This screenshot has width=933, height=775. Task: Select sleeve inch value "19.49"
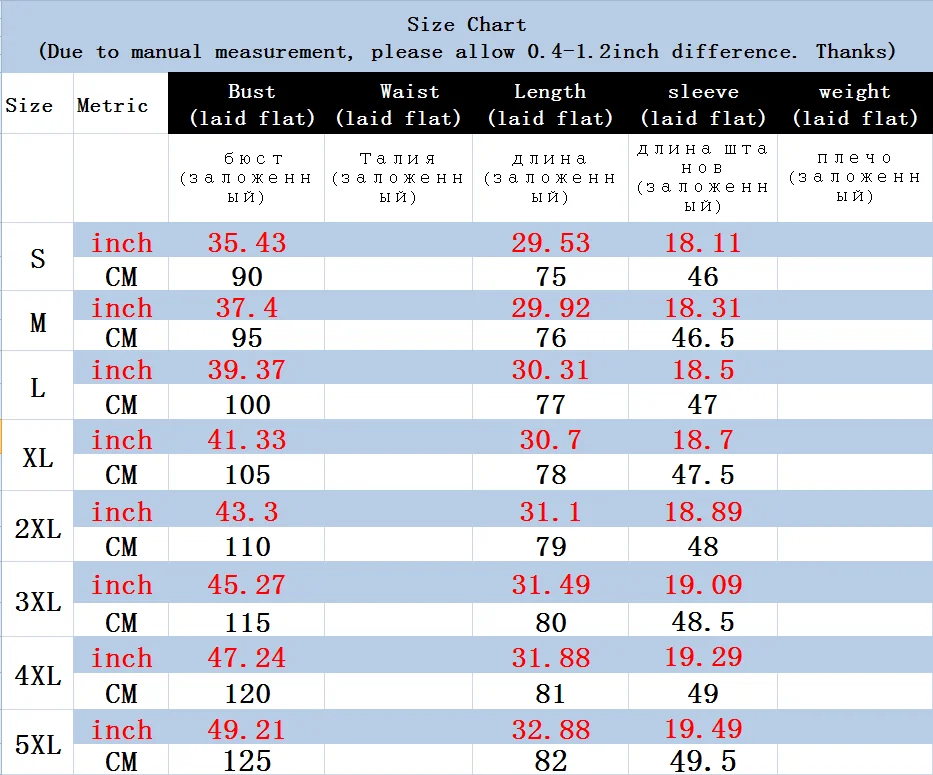tap(703, 730)
